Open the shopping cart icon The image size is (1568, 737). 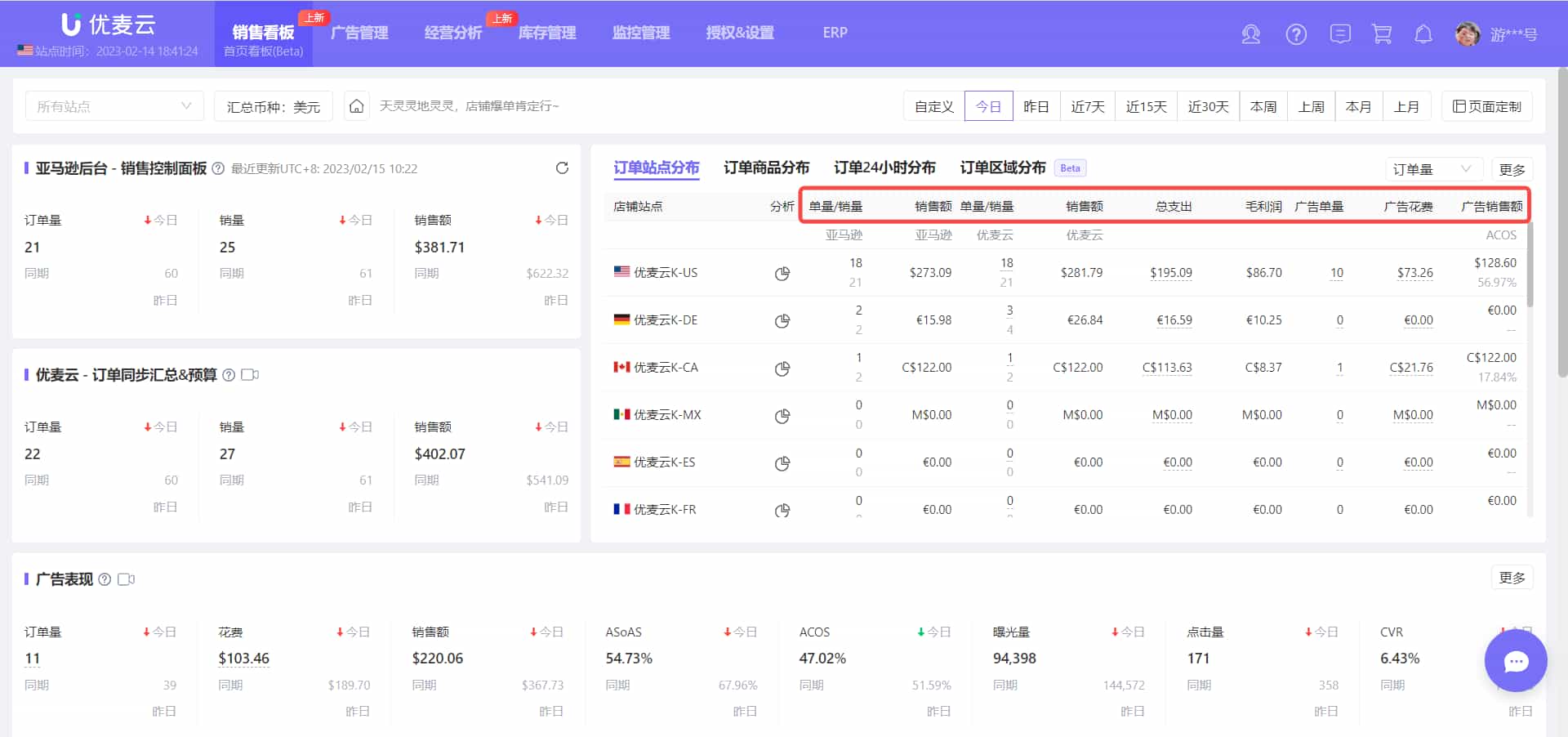coord(1382,34)
